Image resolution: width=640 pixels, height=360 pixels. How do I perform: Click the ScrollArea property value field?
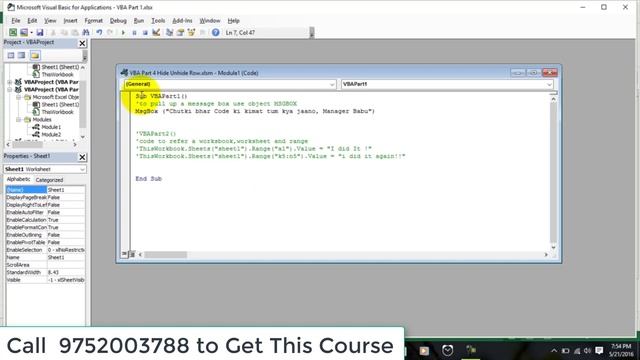coord(66,264)
